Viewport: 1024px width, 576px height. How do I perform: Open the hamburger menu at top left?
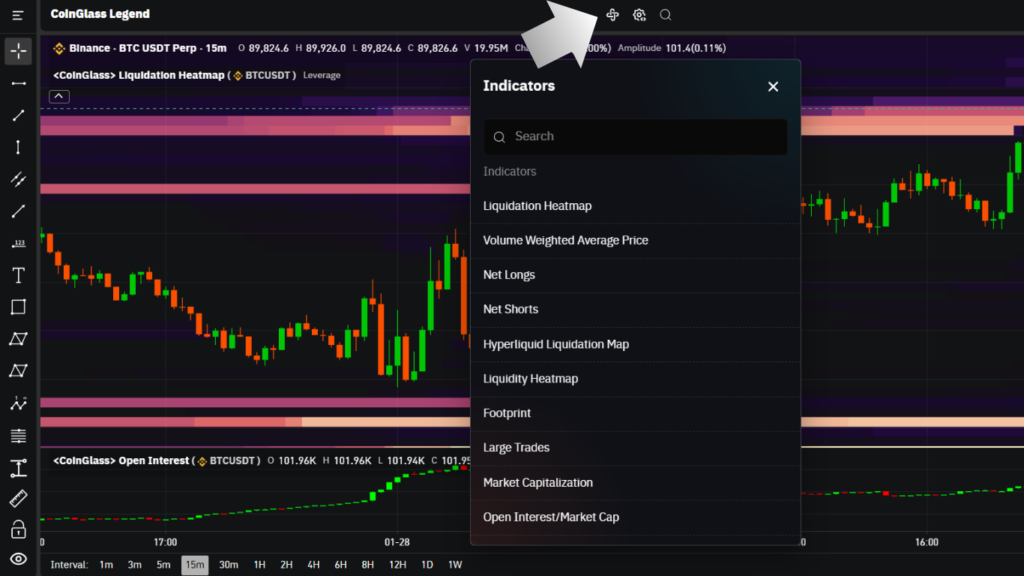(x=18, y=15)
